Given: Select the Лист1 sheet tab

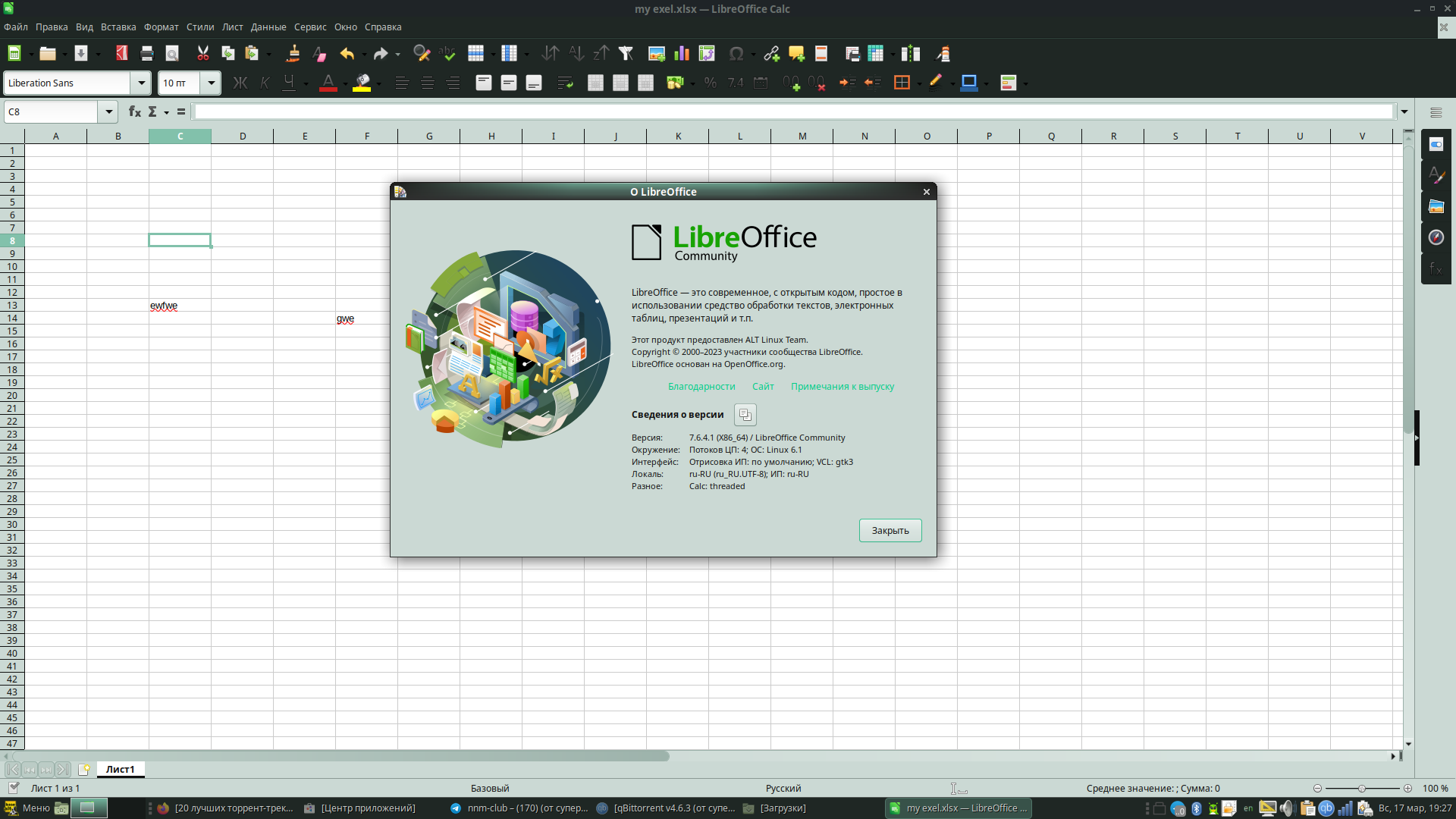Looking at the screenshot, I should 120,769.
